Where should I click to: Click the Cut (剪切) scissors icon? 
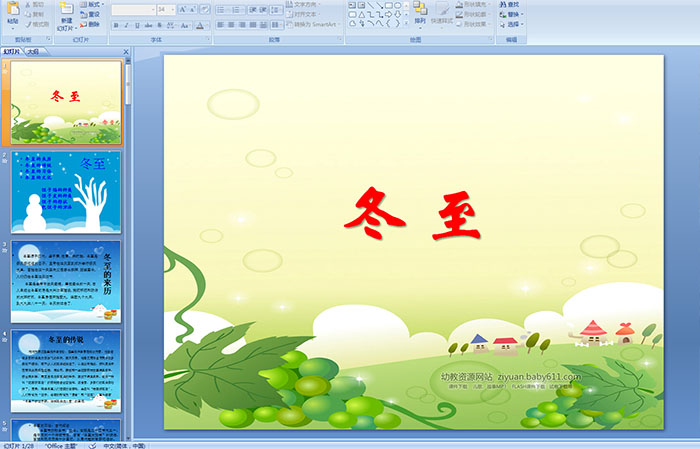point(28,4)
